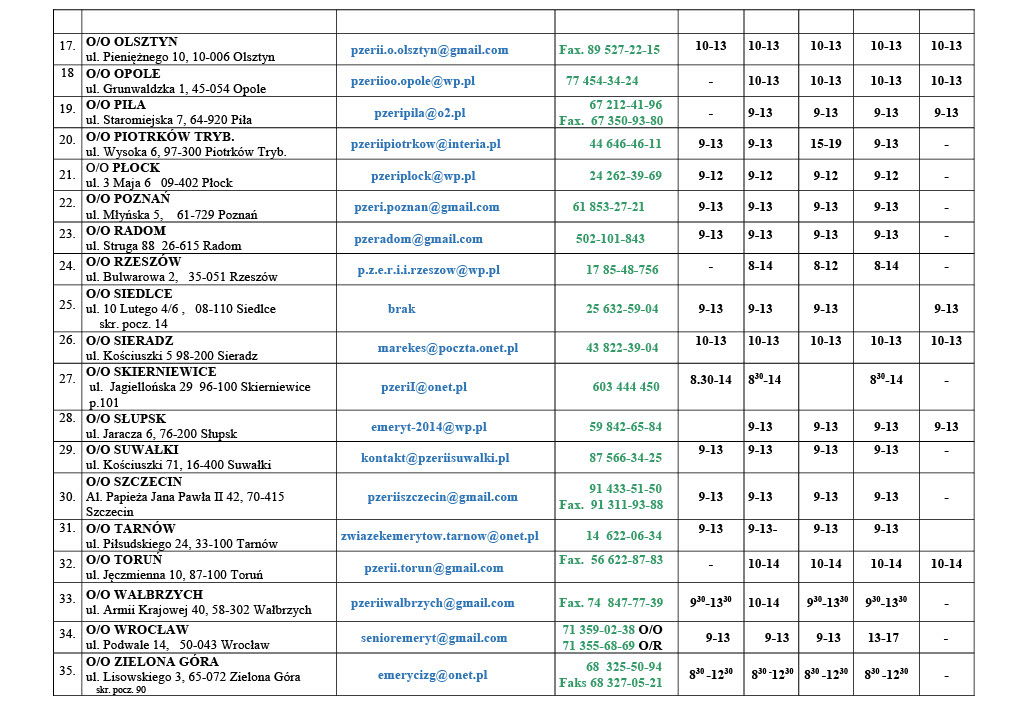The width and height of the screenshot is (1024, 726).
Task: Click fax number 56 622-87-83
Action: tap(611, 560)
